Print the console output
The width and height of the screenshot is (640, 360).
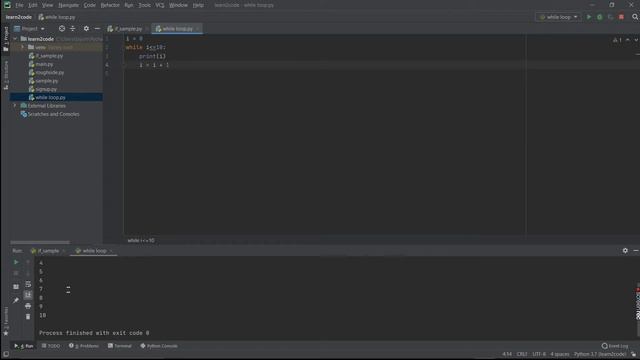(28, 306)
